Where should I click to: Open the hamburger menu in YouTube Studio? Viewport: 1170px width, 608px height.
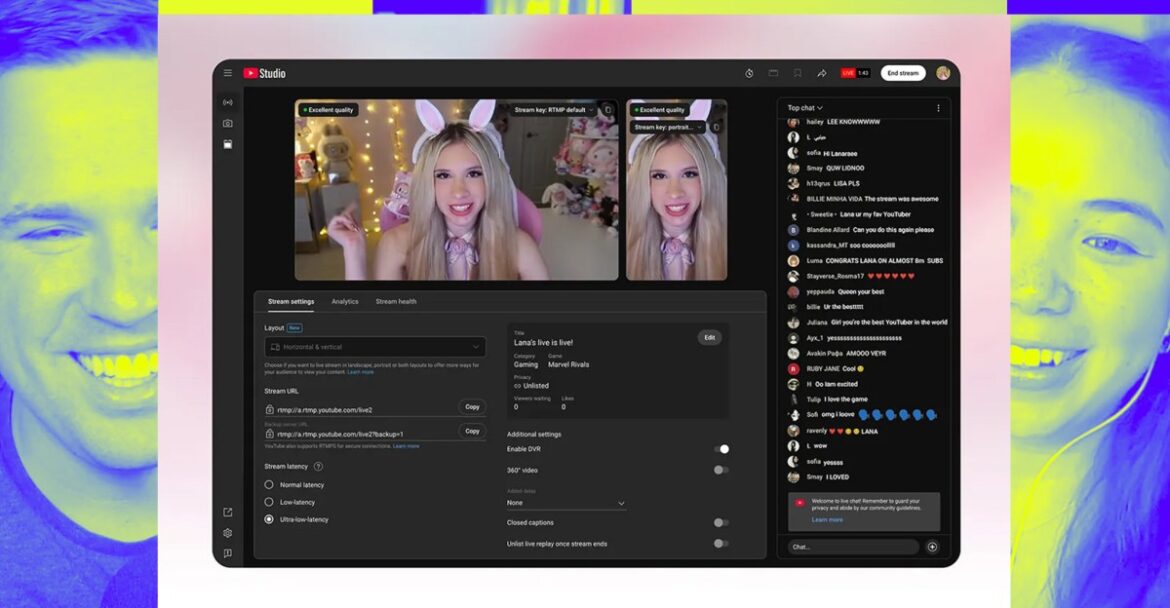[x=228, y=72]
